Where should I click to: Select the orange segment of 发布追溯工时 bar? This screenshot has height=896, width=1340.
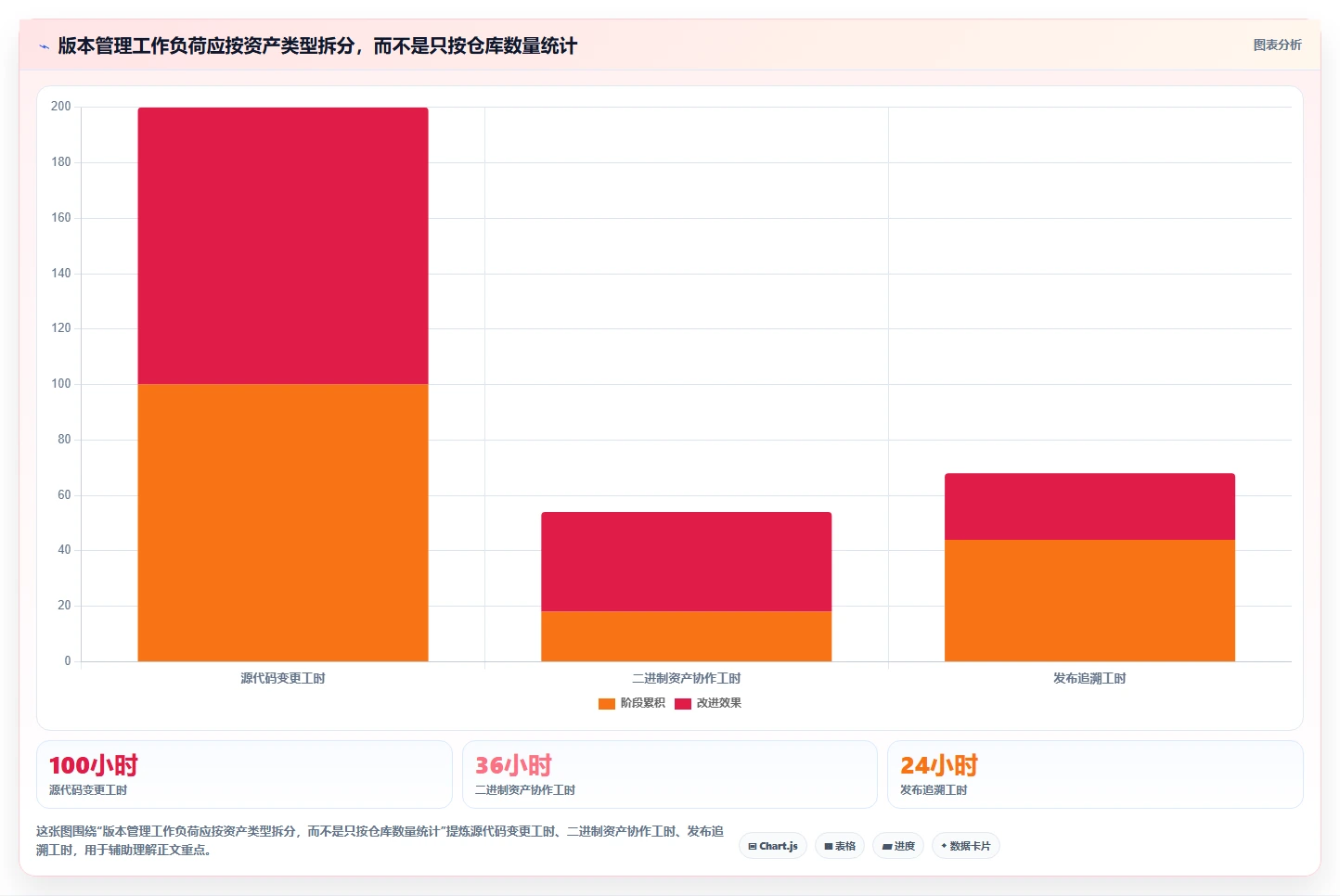[1089, 600]
